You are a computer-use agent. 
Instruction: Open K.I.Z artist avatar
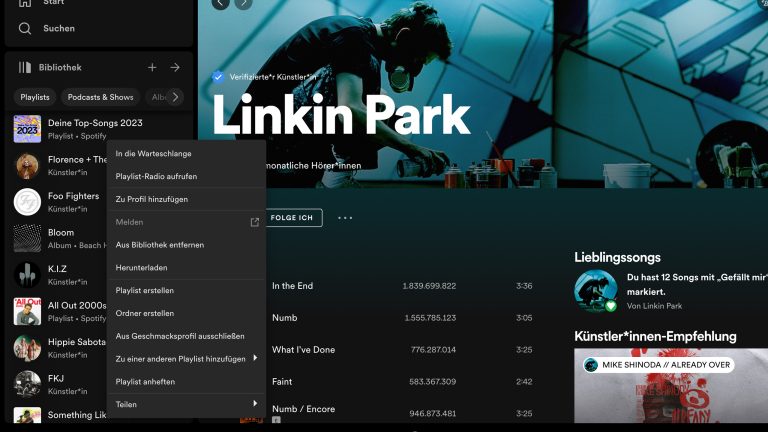tap(27, 275)
